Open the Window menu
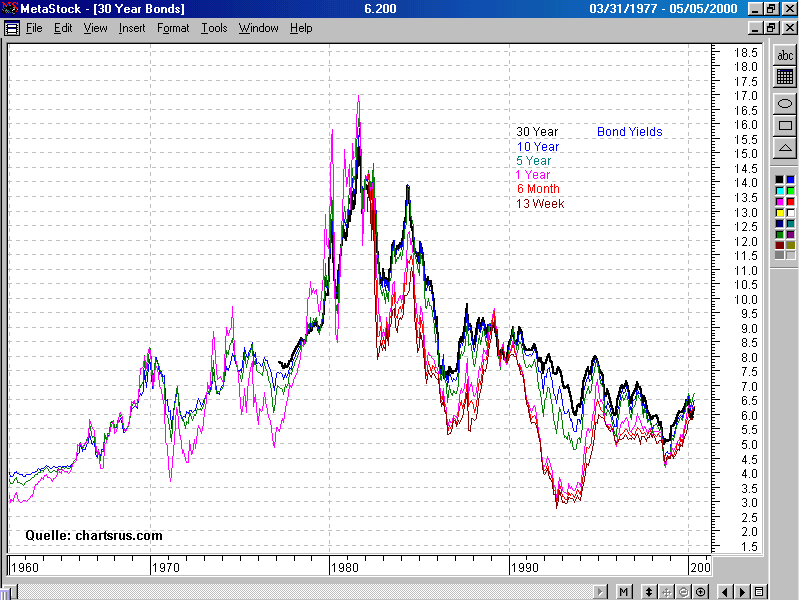The height and width of the screenshot is (600, 800). click(x=259, y=28)
